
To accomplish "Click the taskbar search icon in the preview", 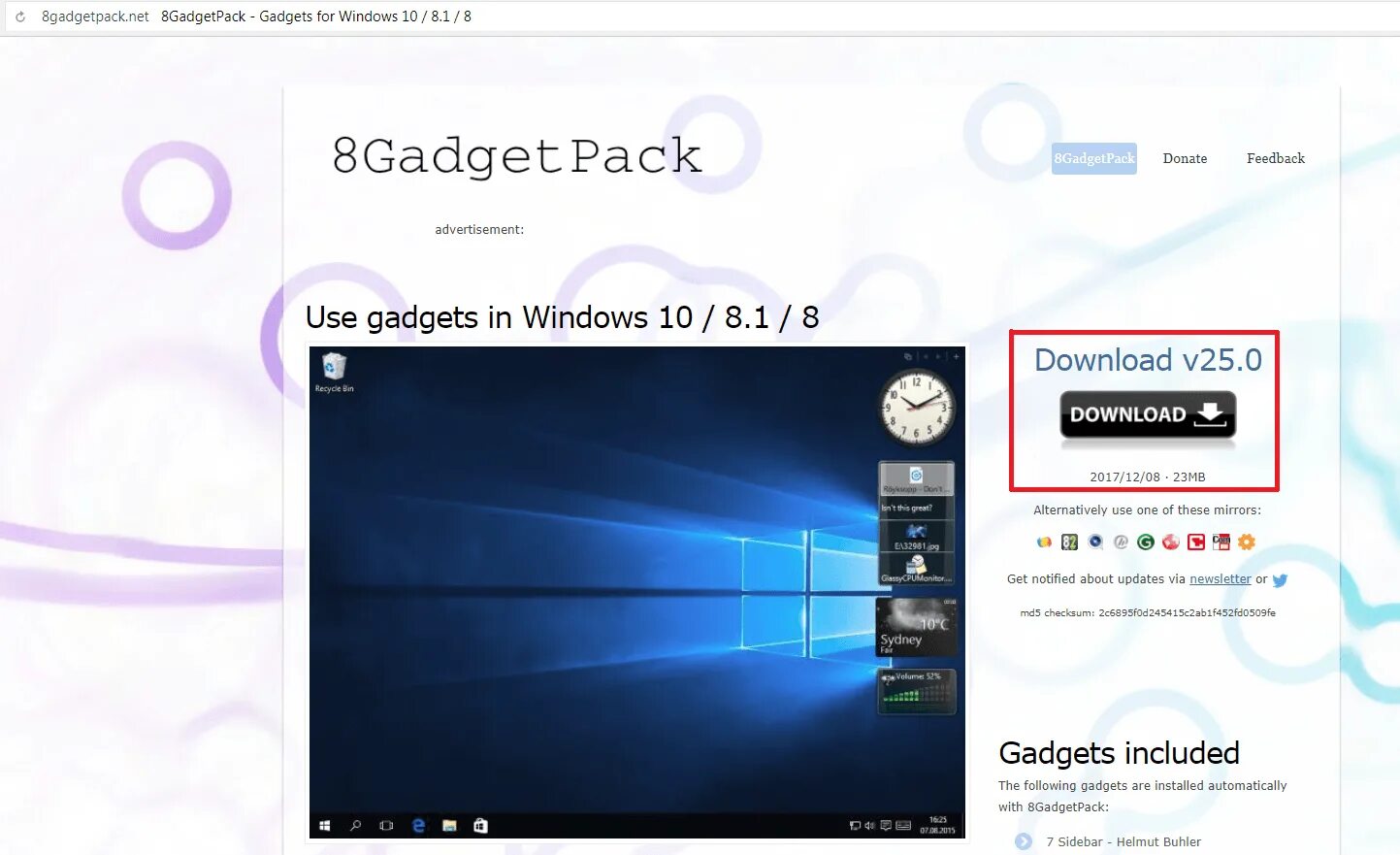I will 356,826.
